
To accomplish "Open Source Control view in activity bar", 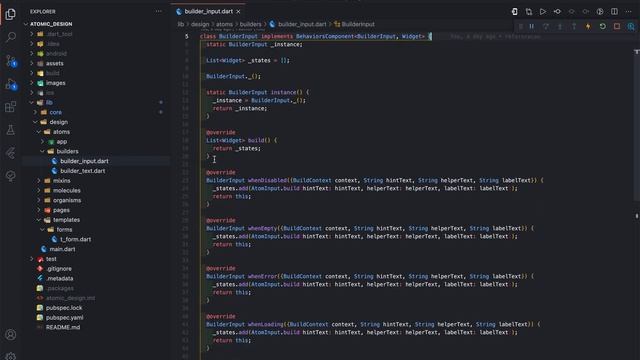I will 11,61.
